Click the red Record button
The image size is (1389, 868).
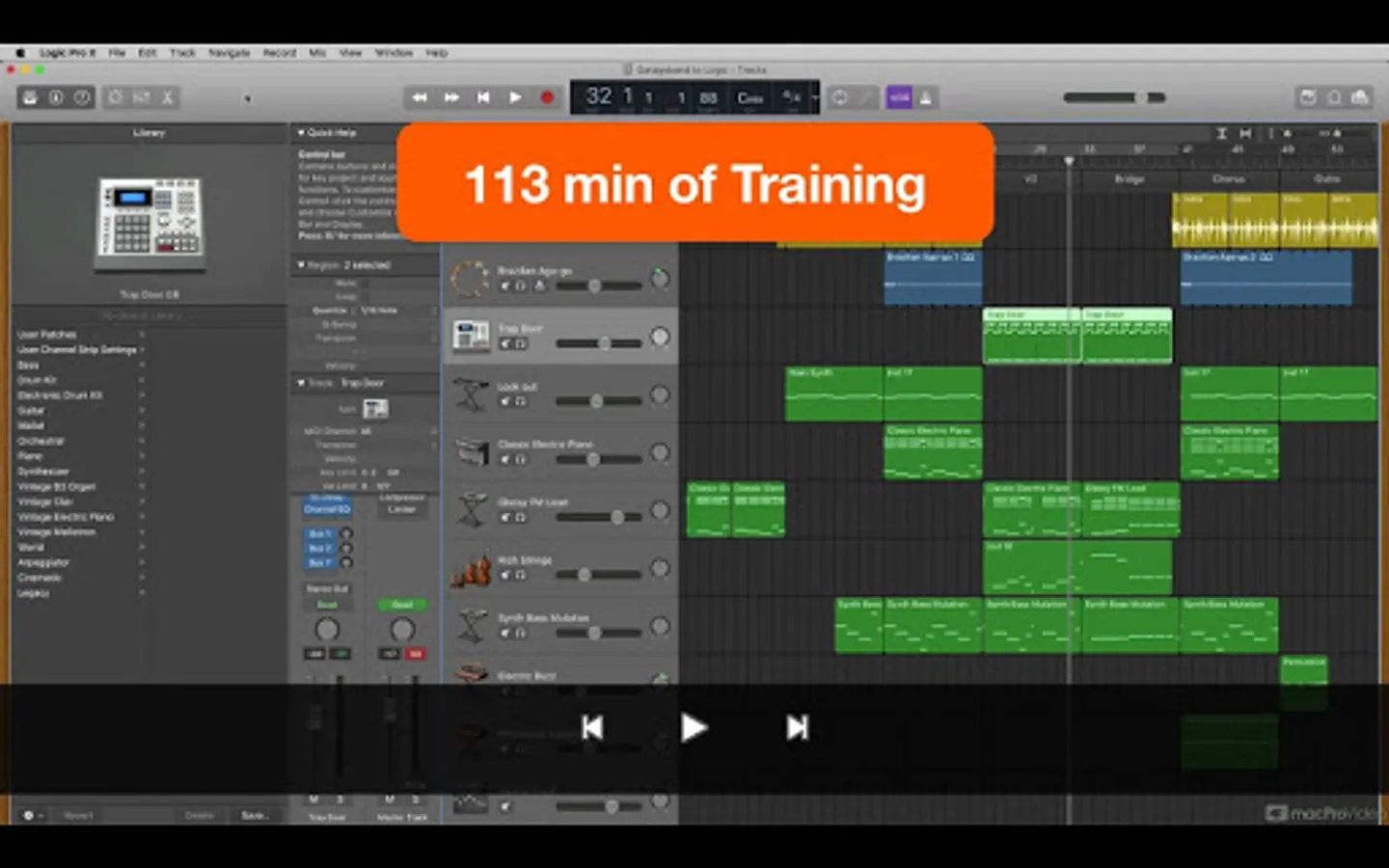point(547,97)
